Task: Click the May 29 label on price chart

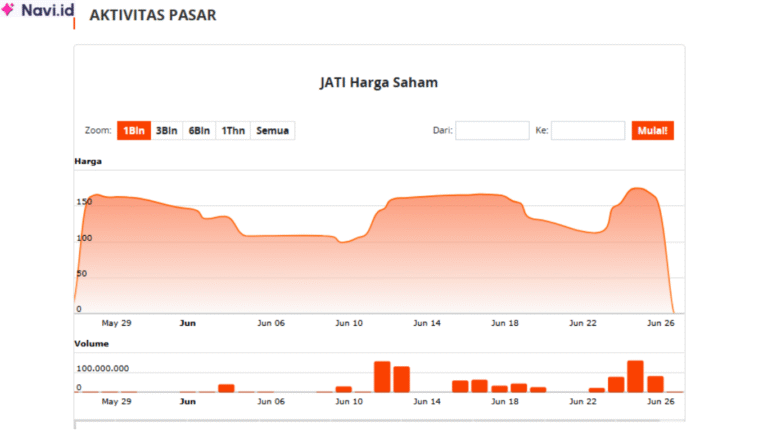Action: pos(117,323)
